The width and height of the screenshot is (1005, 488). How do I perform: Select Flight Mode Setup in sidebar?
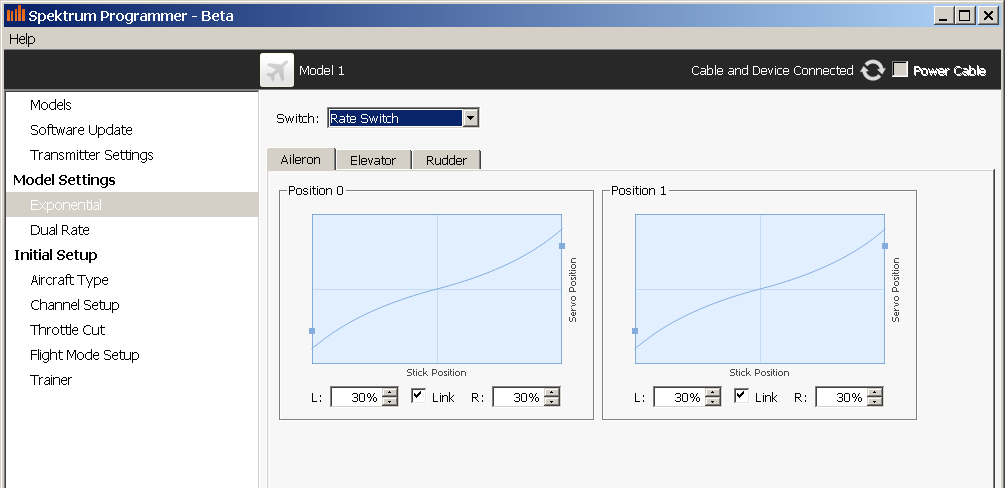click(x=84, y=355)
